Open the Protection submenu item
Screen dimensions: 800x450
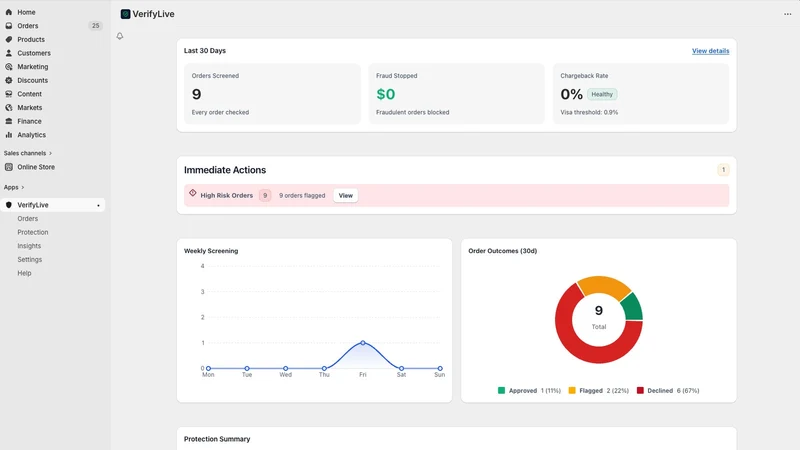point(33,232)
